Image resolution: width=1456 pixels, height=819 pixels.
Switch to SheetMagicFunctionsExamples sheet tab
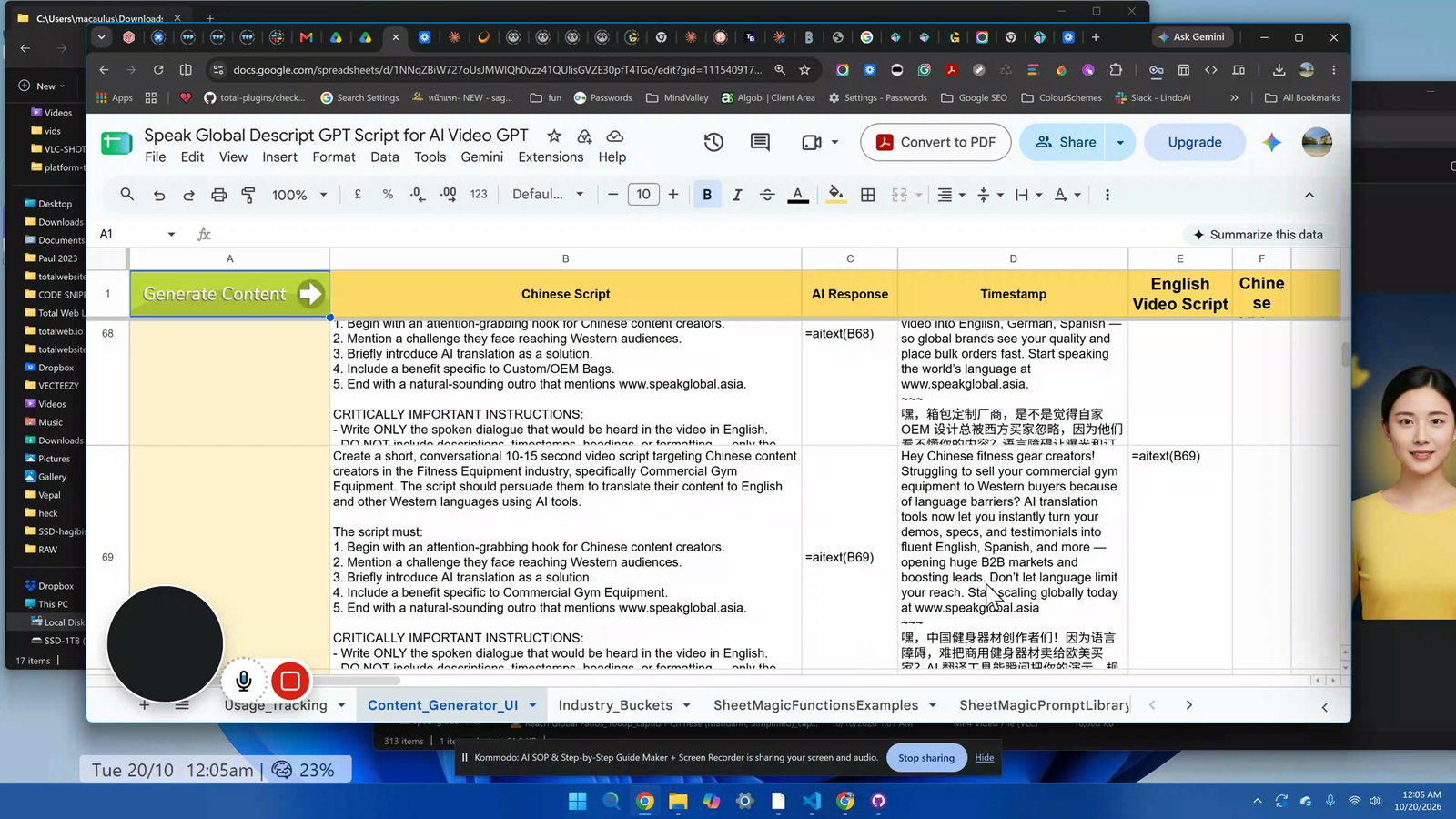[x=815, y=705]
